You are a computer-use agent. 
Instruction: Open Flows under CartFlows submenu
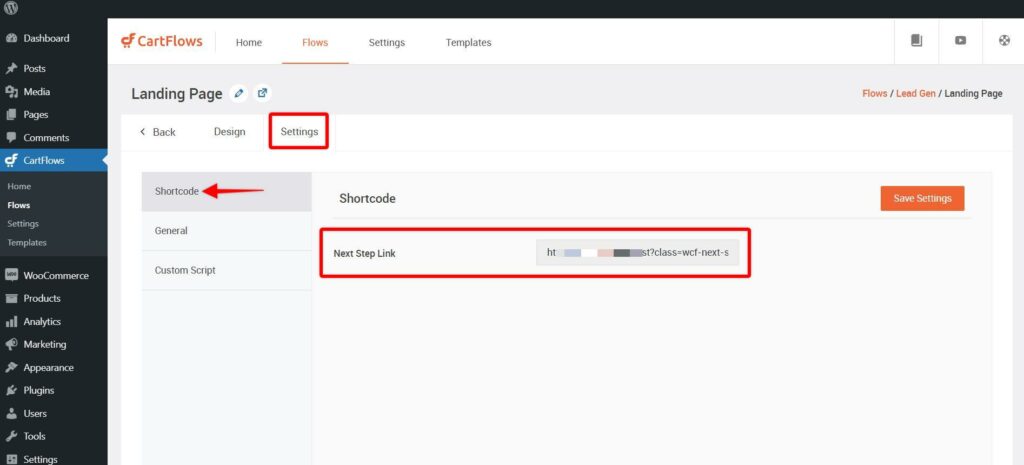click(x=18, y=205)
